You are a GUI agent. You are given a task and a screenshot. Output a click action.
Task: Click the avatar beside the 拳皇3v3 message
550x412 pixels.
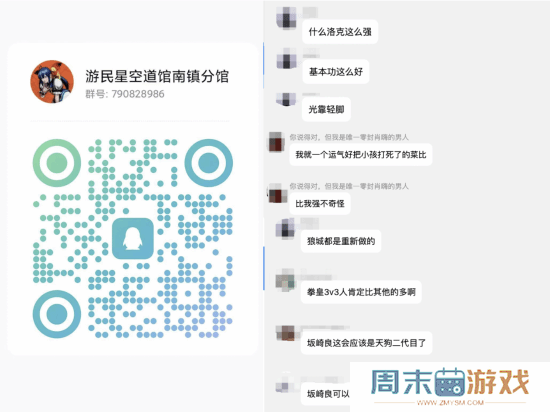coord(285,280)
